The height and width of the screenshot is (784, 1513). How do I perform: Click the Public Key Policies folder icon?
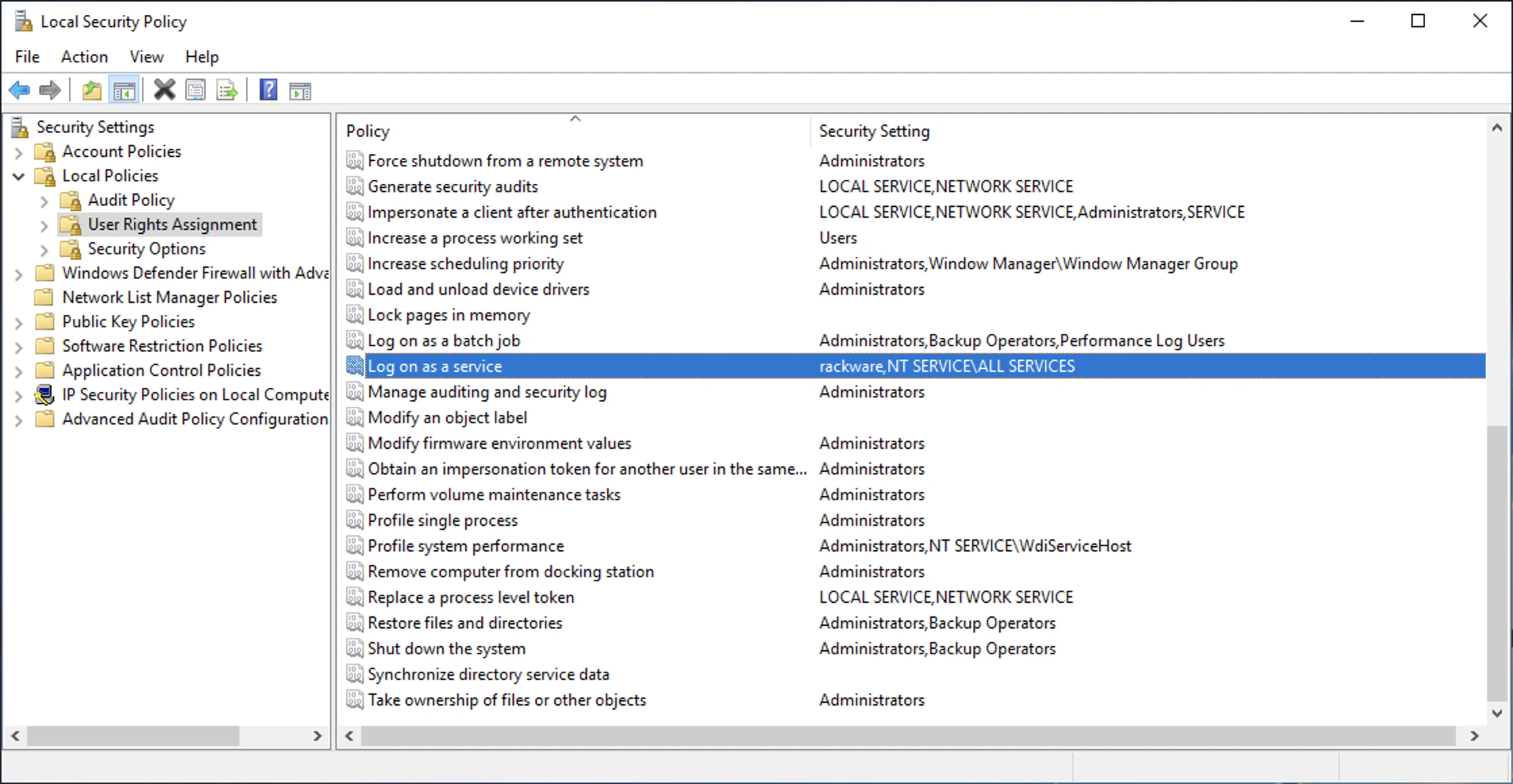click(x=45, y=322)
